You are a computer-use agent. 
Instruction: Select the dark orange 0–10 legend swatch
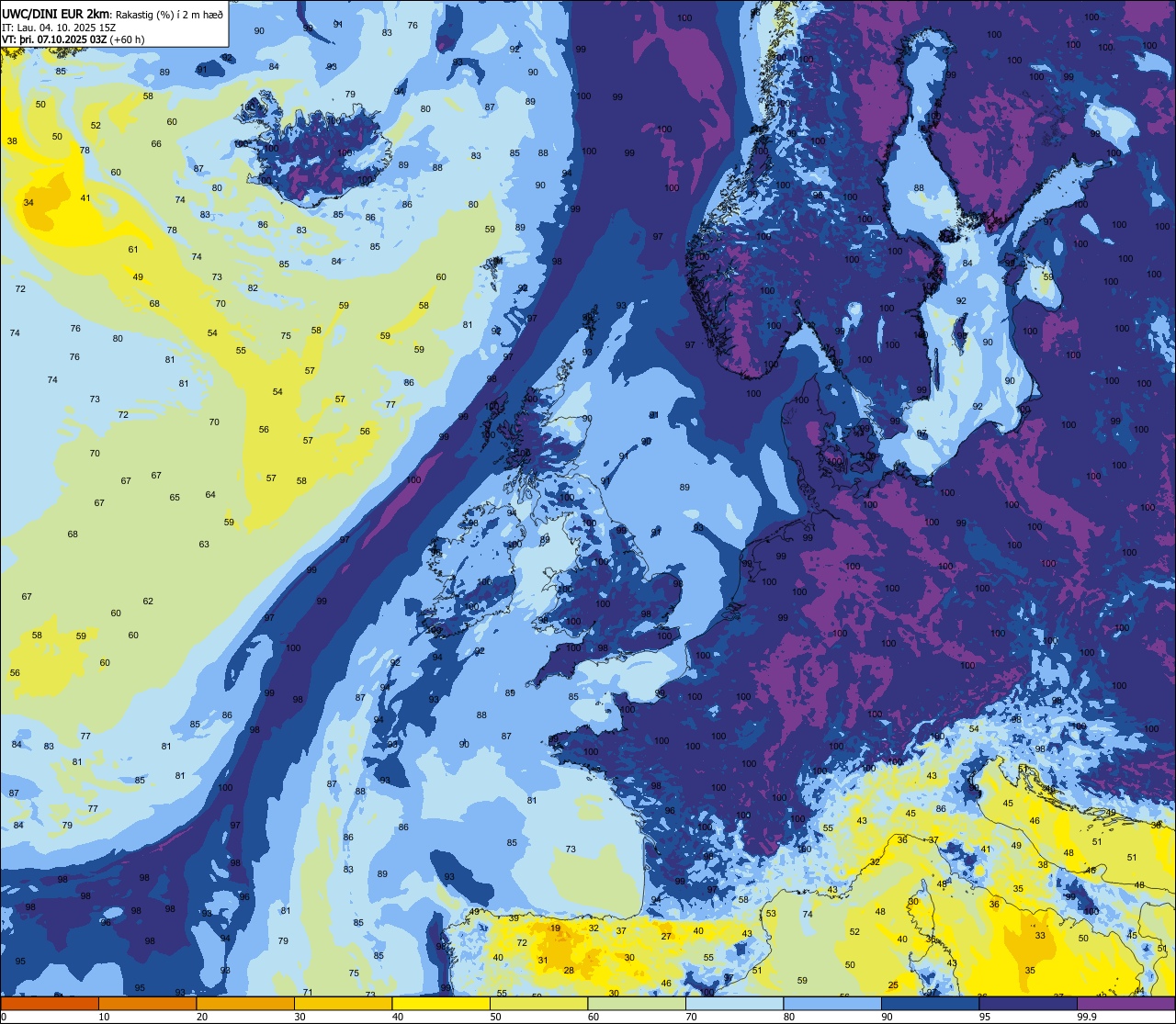(x=51, y=1003)
